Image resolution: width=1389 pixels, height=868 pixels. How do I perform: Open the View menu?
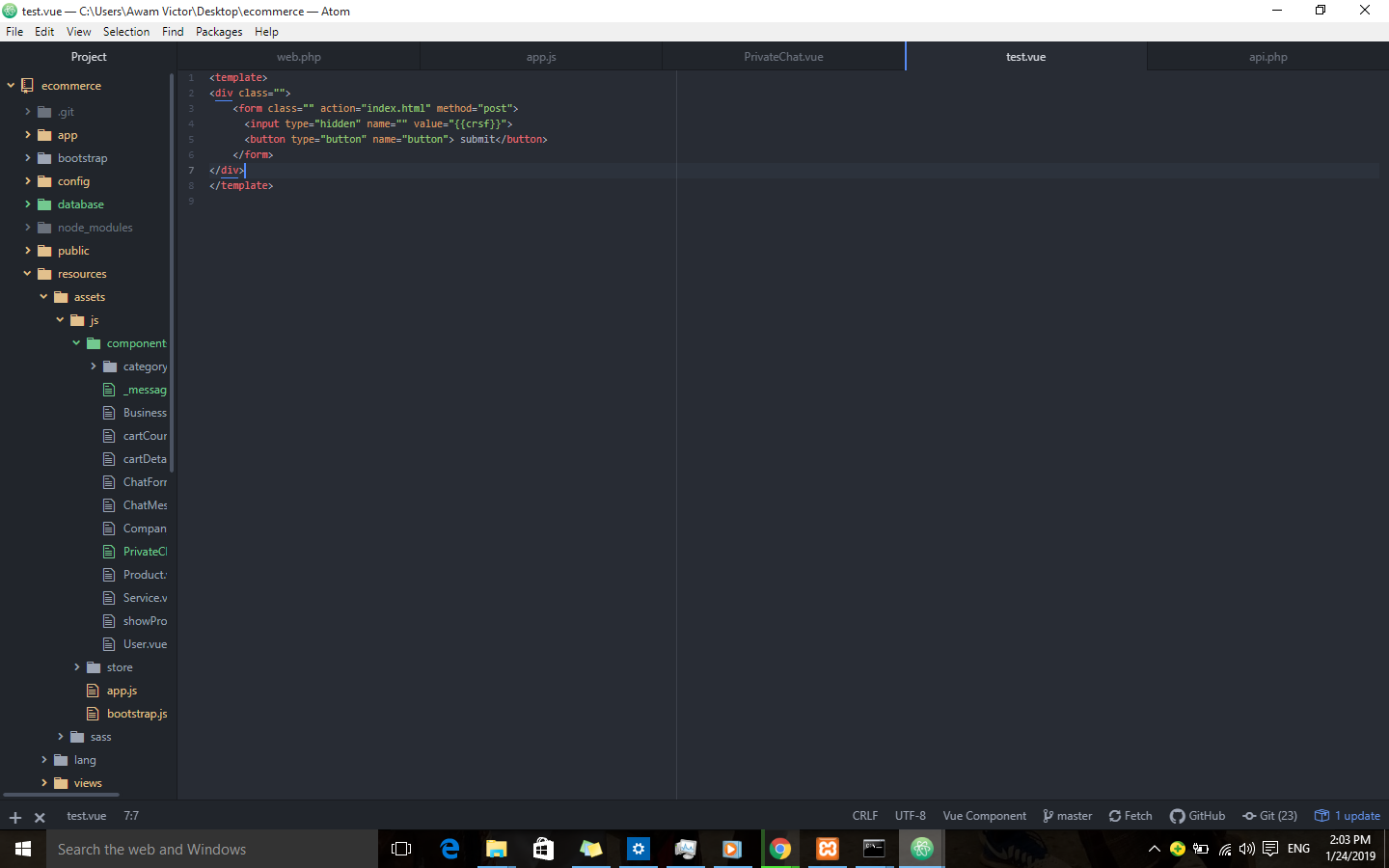pyautogui.click(x=79, y=32)
